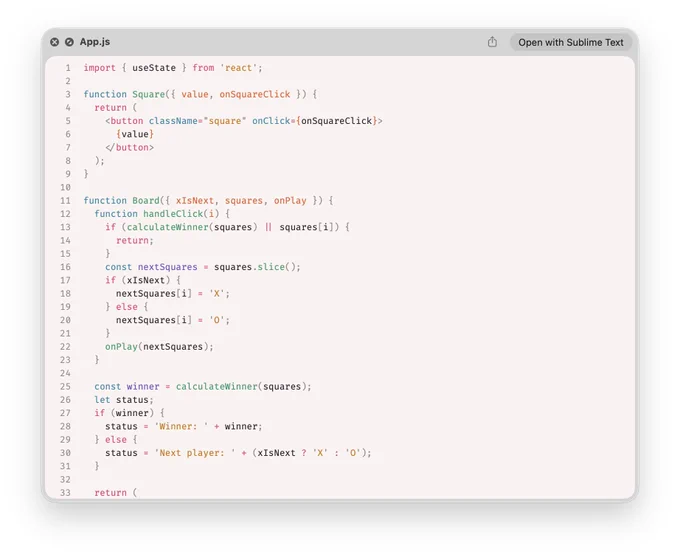
Task: Click 'const nextSquares = squares.slice();' line
Action: point(203,267)
